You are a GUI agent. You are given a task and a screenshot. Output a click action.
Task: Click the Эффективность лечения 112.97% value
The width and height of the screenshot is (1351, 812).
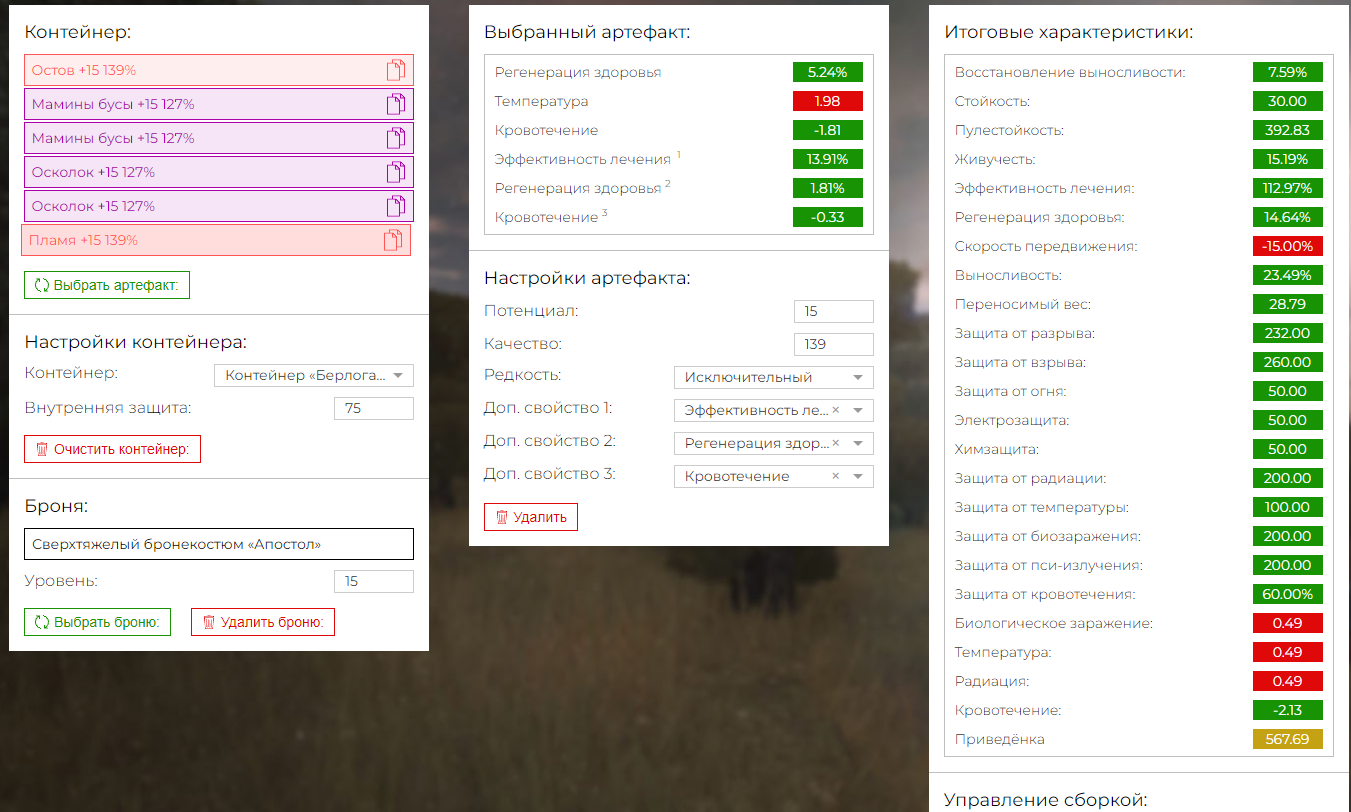pos(1288,188)
